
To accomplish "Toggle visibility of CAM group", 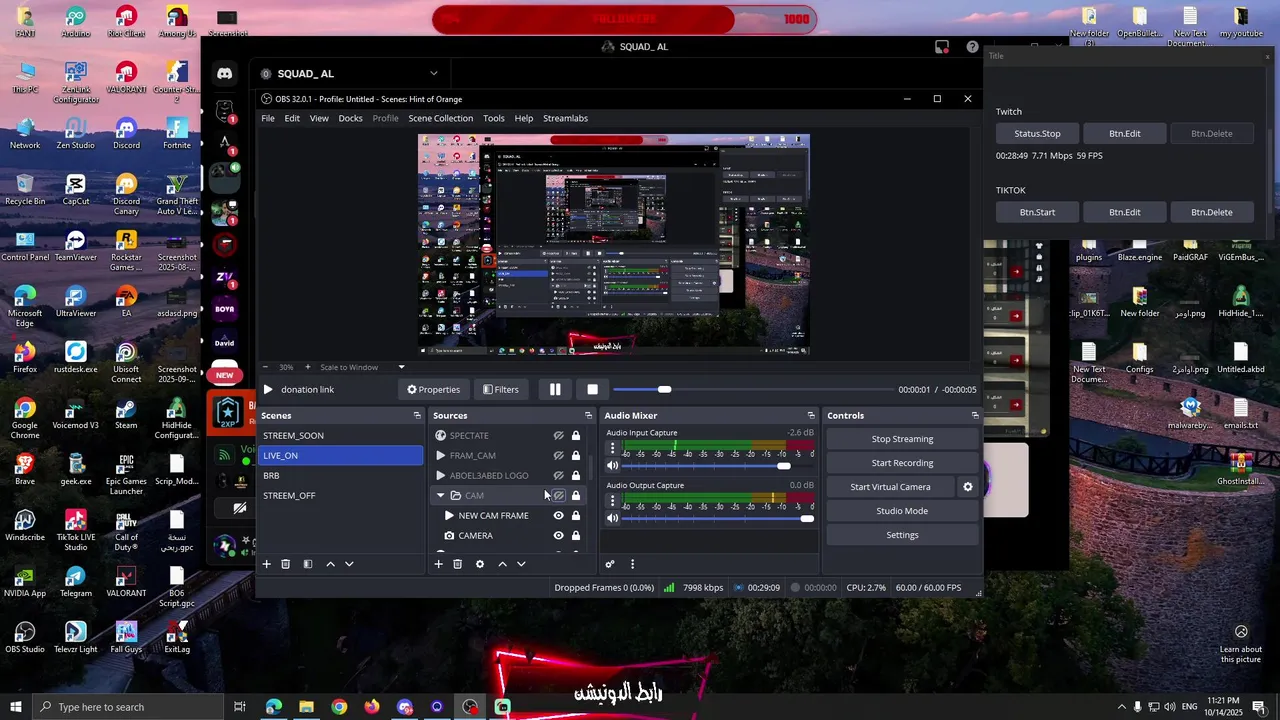I will 559,496.
